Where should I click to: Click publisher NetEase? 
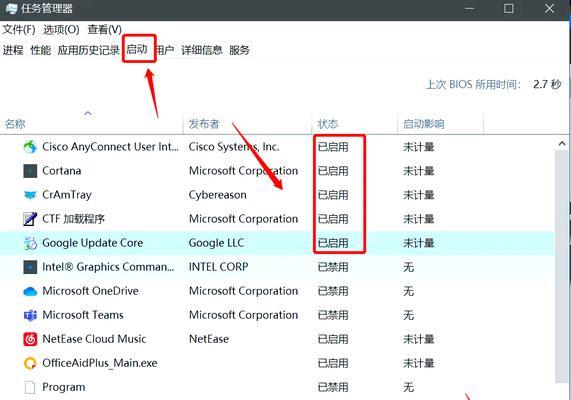click(x=209, y=339)
